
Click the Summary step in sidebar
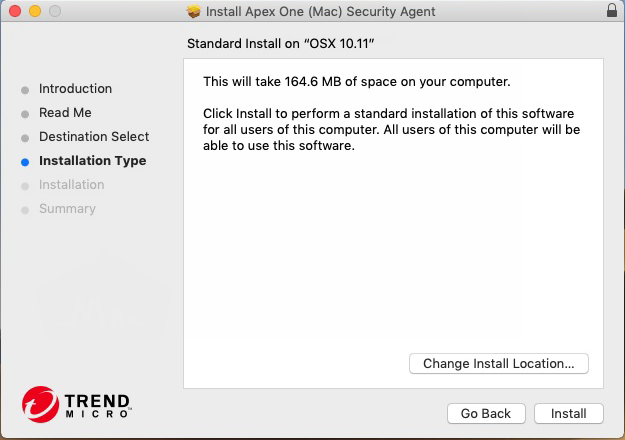coord(67,209)
